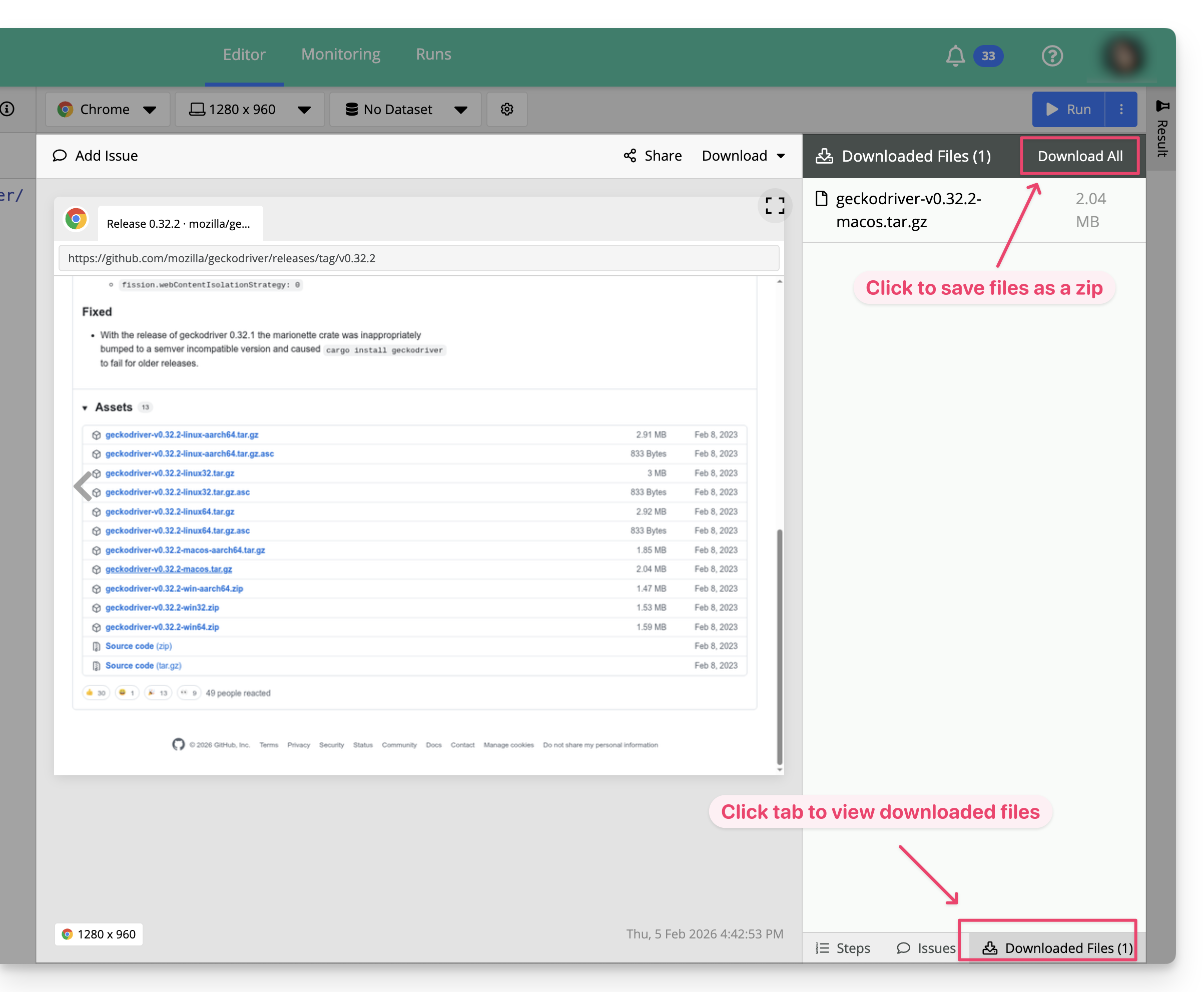Viewport: 1204px width, 992px height.
Task: Switch to the Steps tab
Action: click(843, 948)
